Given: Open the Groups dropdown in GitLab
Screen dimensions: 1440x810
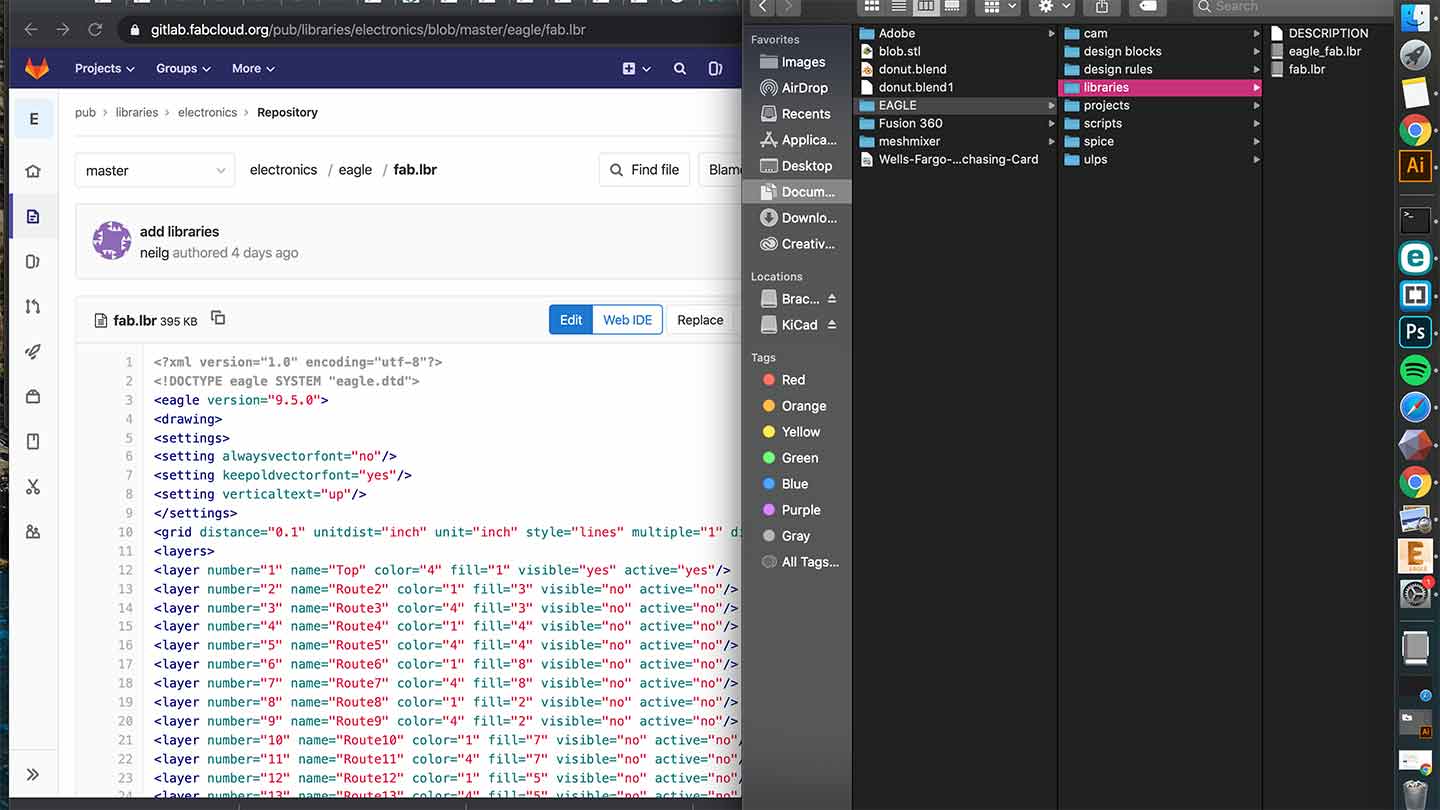Looking at the screenshot, I should [x=183, y=68].
